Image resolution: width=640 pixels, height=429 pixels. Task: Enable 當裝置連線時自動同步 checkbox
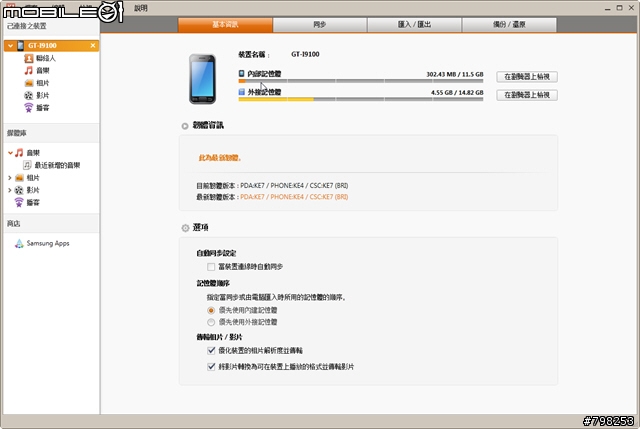click(211, 267)
